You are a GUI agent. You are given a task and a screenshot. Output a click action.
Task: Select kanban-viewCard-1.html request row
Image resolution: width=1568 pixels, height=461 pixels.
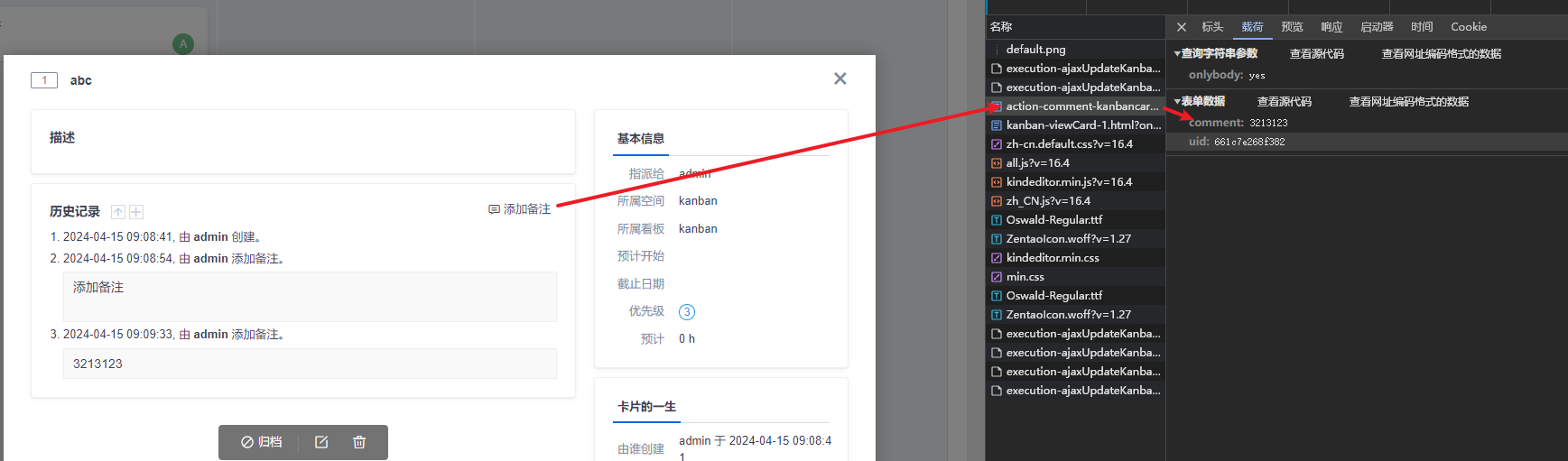(1075, 125)
